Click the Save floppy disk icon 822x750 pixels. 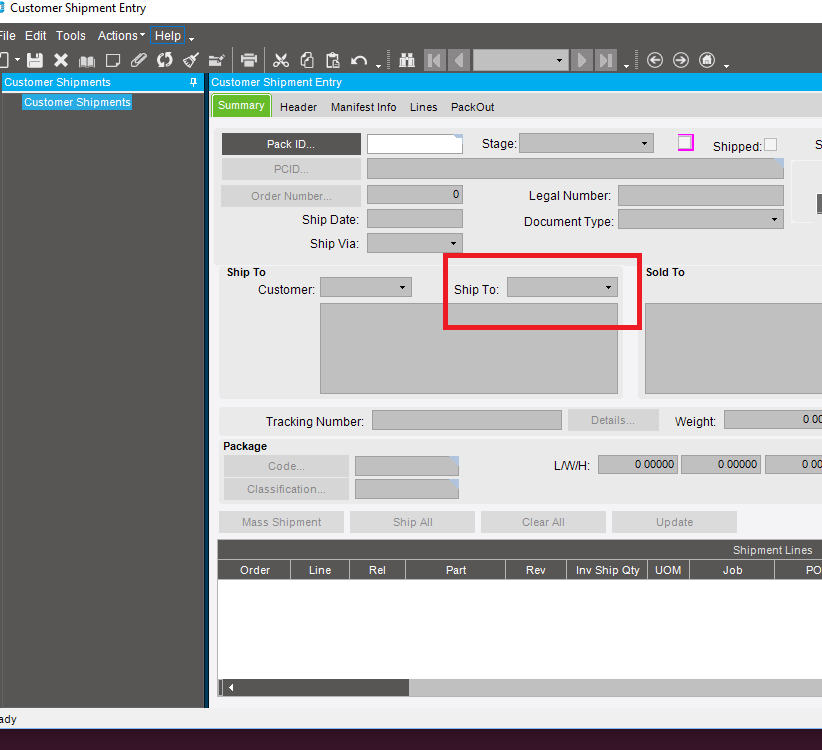pyautogui.click(x=35, y=60)
